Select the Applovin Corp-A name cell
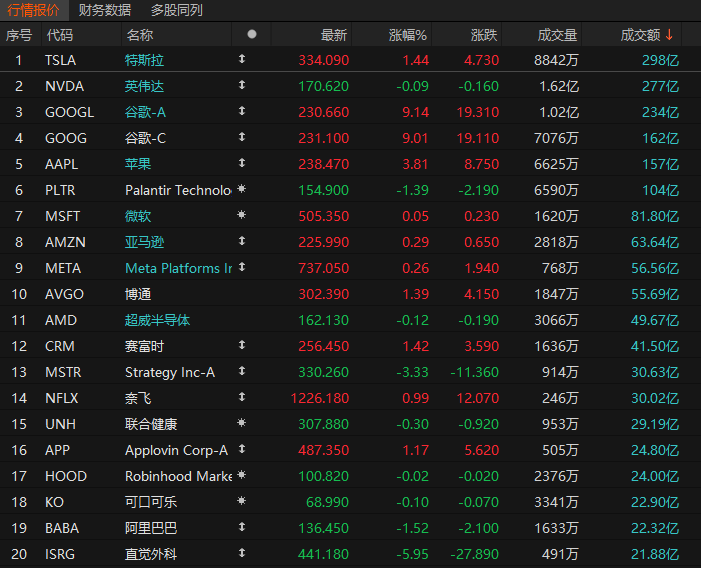 [177, 450]
